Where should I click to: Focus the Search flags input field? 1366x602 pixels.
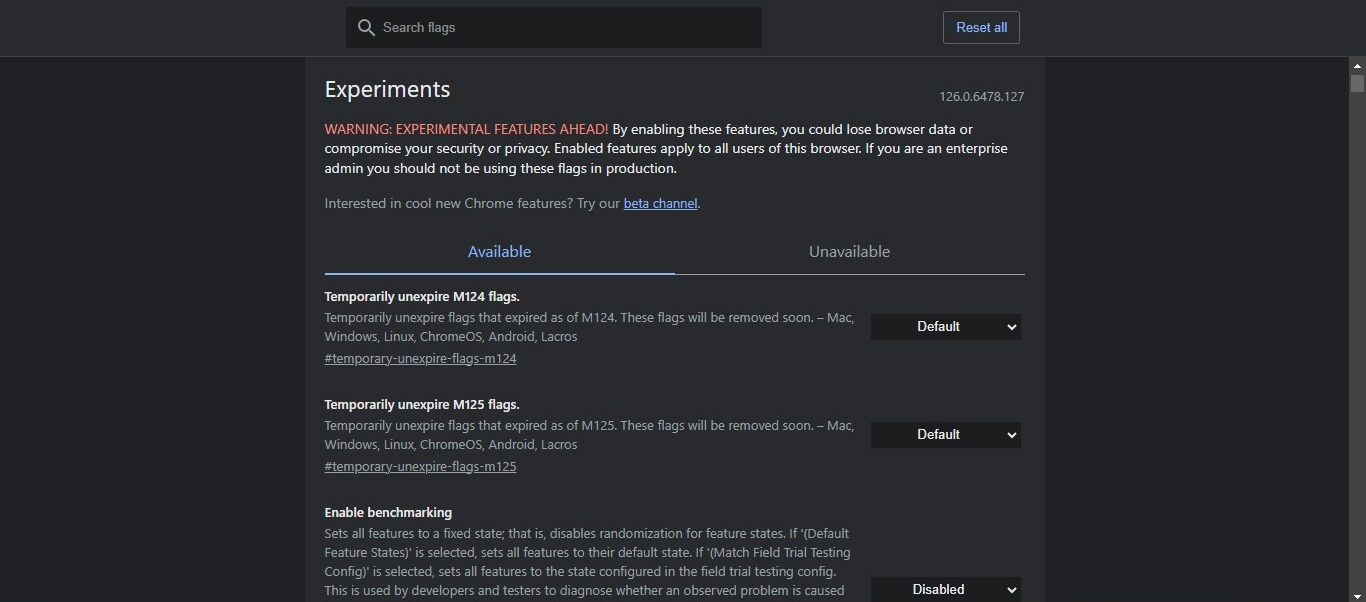coord(565,28)
